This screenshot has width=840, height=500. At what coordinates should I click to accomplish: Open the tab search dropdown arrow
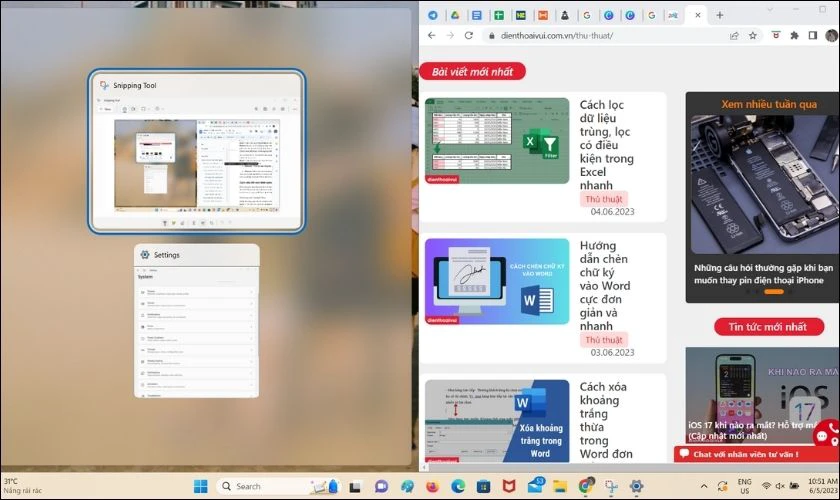point(770,10)
